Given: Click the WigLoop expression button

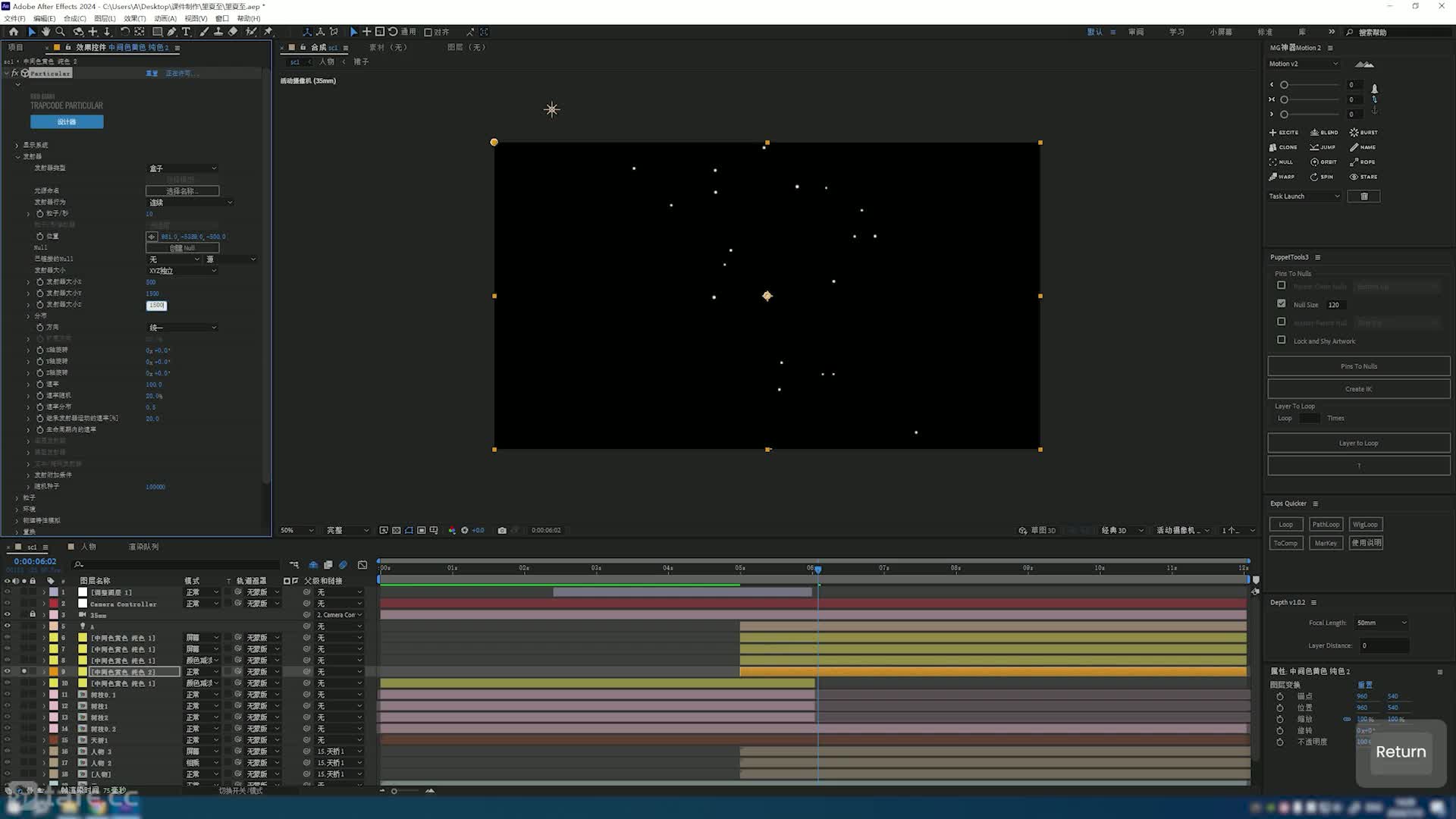Looking at the screenshot, I should tap(1365, 525).
